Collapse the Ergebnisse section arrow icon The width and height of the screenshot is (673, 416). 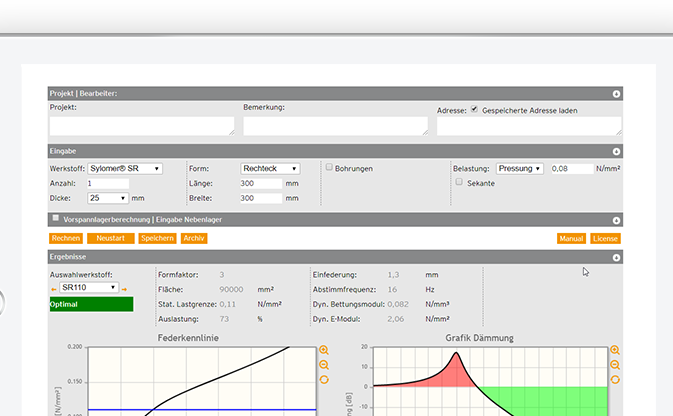616,258
